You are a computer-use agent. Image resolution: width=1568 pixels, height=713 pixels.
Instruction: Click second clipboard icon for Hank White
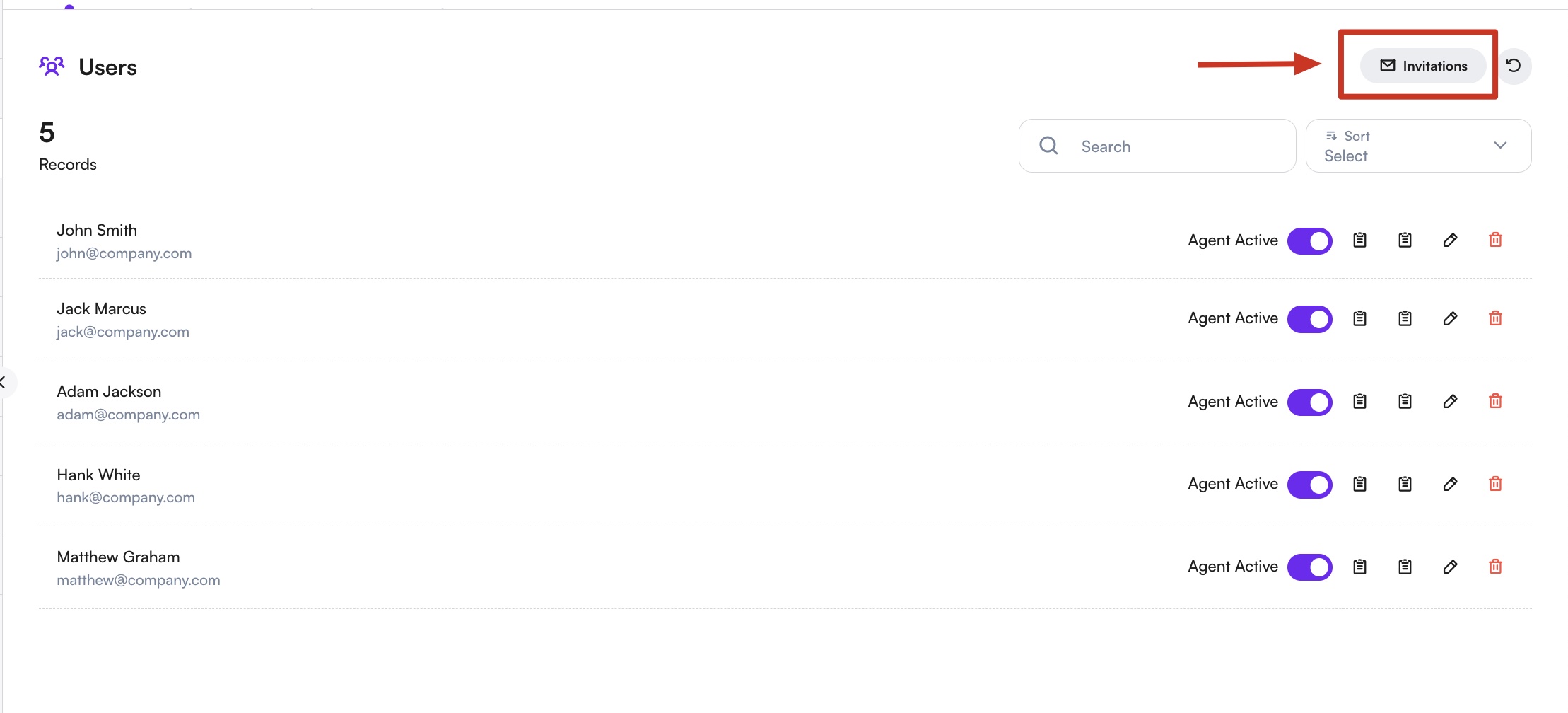pos(1405,485)
